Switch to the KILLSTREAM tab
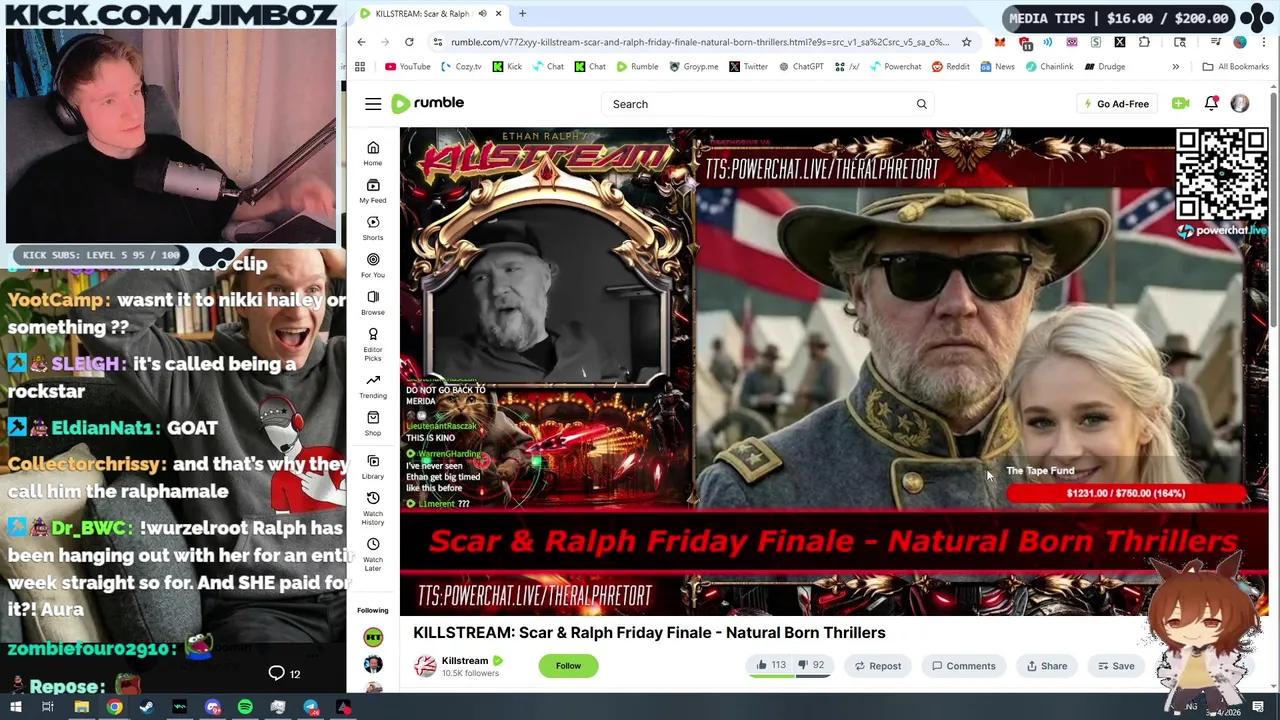Viewport: 1280px width, 720px height. click(x=430, y=14)
